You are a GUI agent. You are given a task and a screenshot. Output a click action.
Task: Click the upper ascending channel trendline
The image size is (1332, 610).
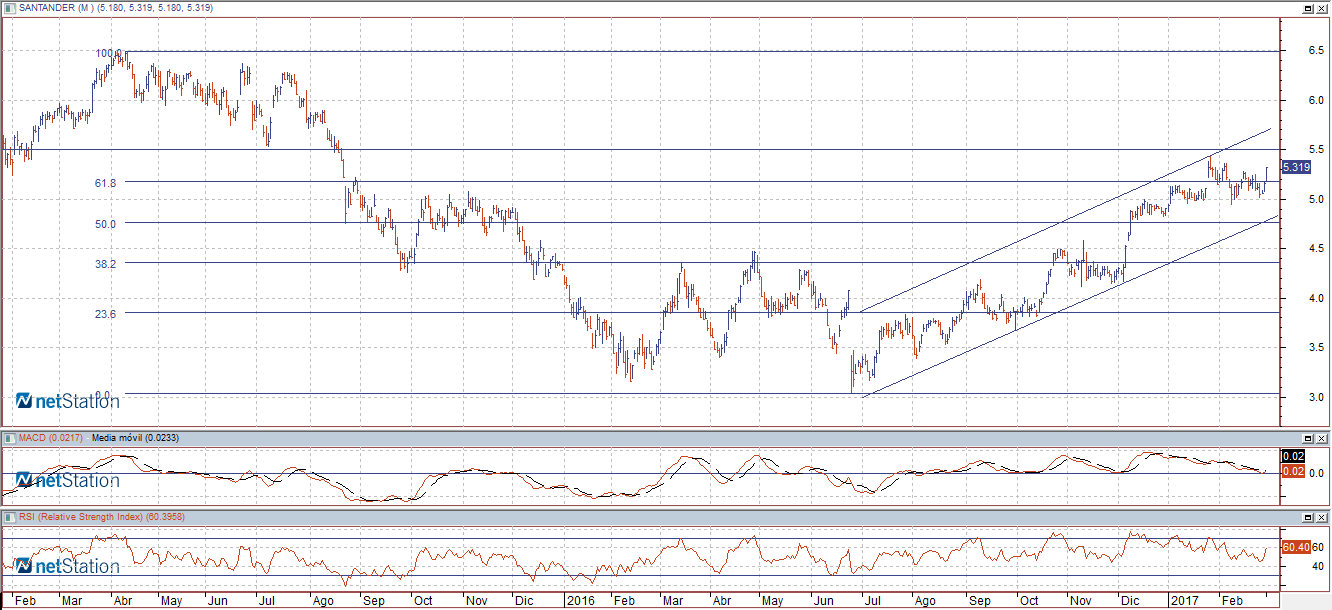coord(1065,220)
